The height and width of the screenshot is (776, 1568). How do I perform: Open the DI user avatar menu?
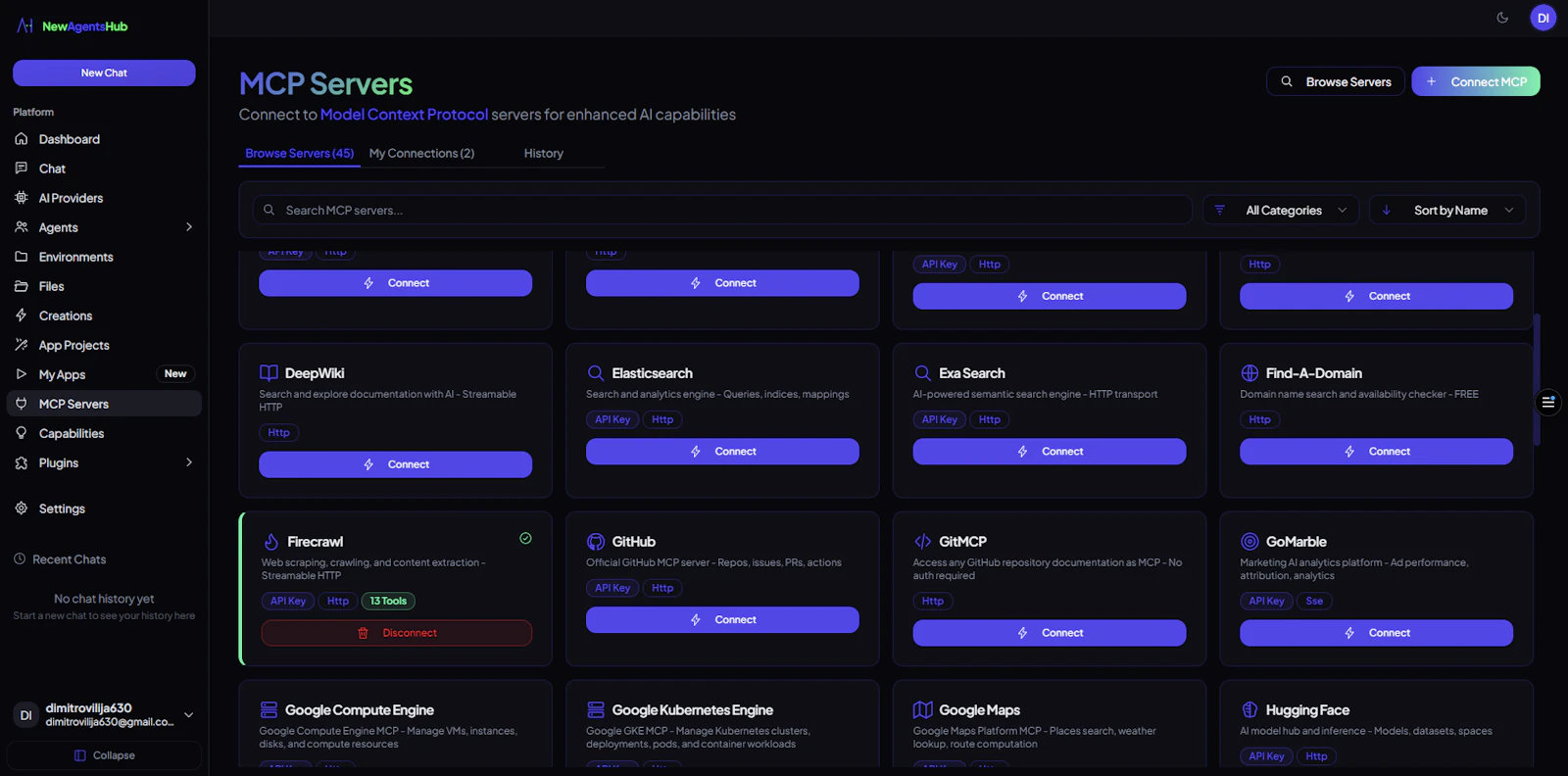tap(1543, 18)
